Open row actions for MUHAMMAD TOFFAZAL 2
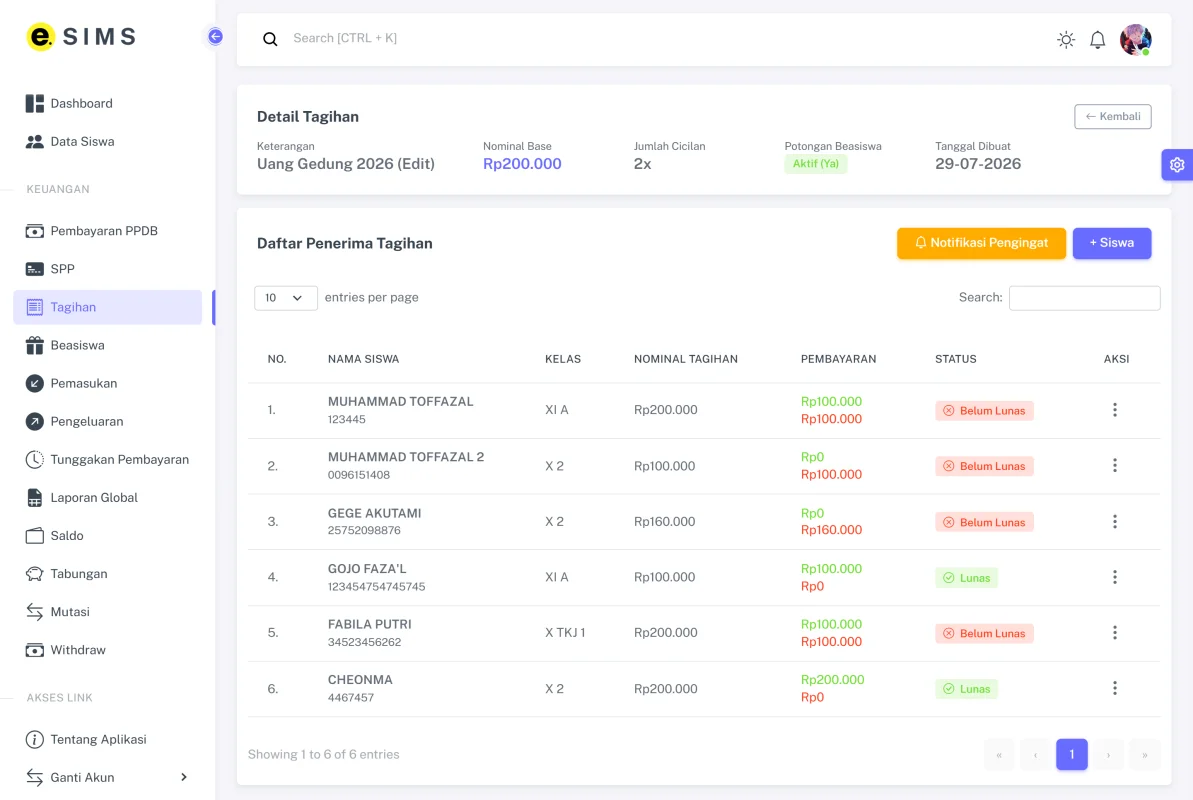 1115,466
